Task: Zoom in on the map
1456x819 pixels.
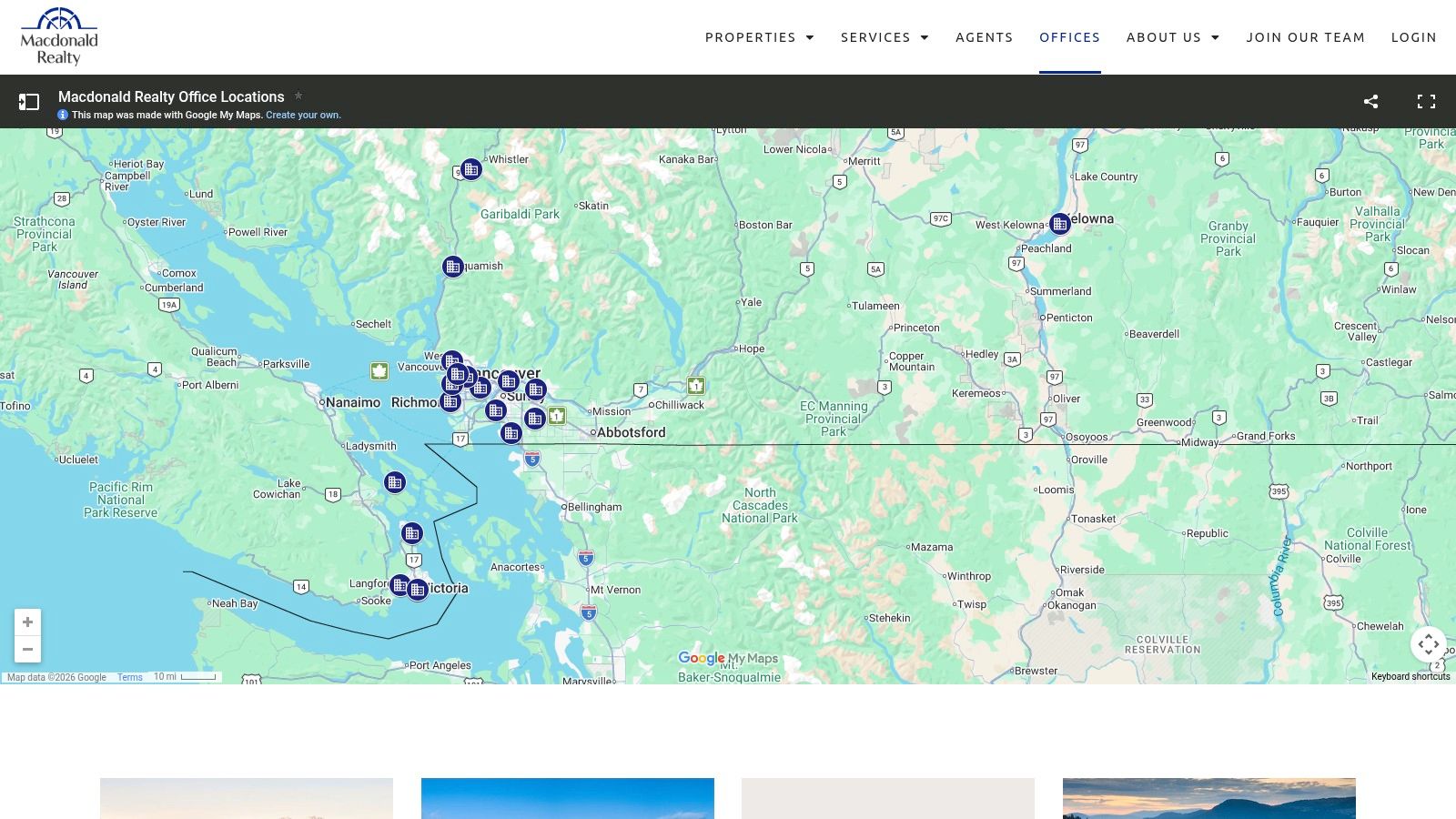Action: 27,622
